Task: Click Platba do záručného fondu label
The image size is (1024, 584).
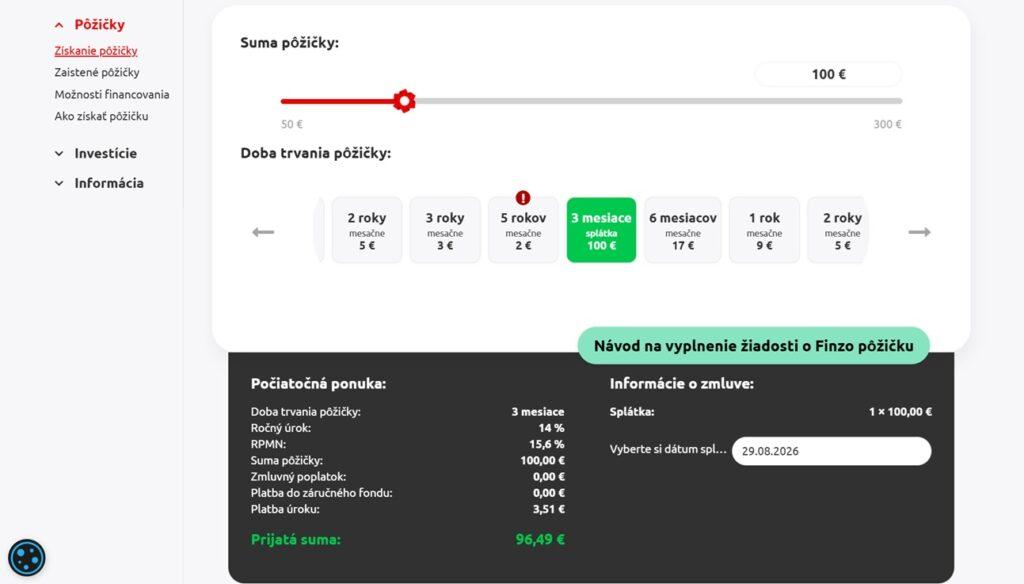Action: [321, 493]
